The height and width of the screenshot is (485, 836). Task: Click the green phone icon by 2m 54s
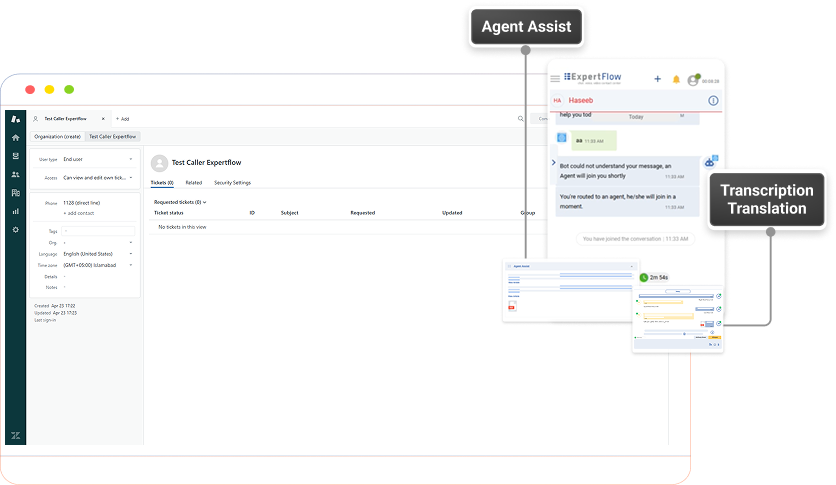click(x=644, y=277)
